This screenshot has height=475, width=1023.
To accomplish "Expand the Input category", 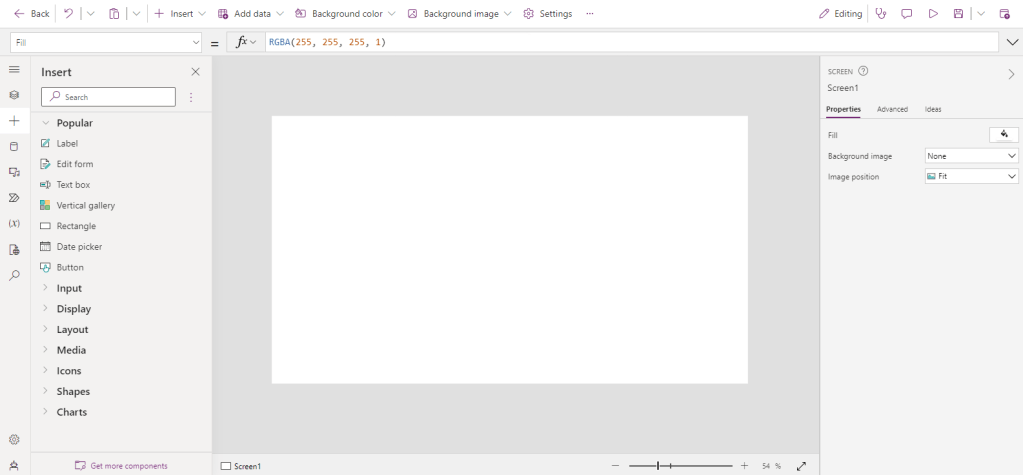I will click(x=69, y=288).
